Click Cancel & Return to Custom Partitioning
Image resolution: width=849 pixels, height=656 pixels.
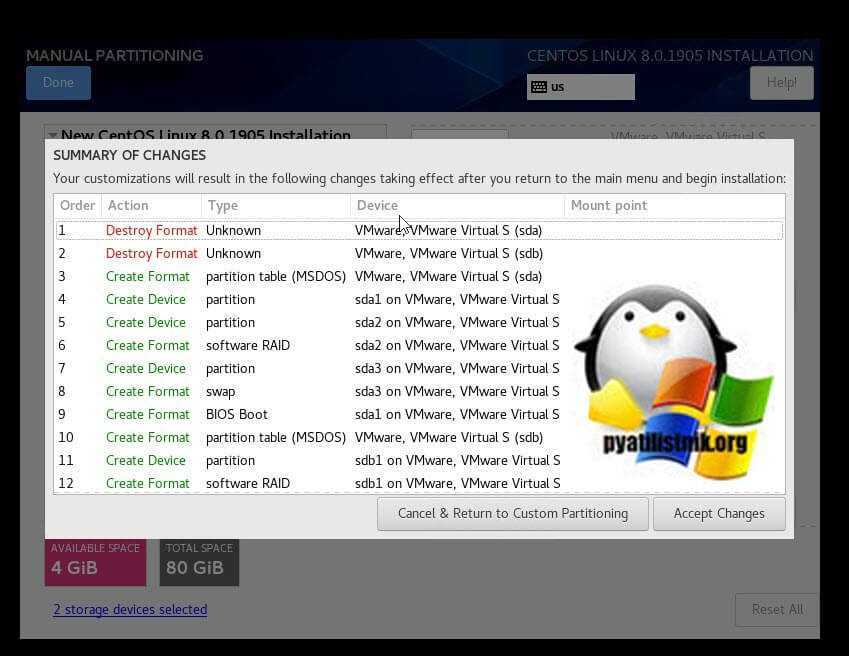click(513, 514)
